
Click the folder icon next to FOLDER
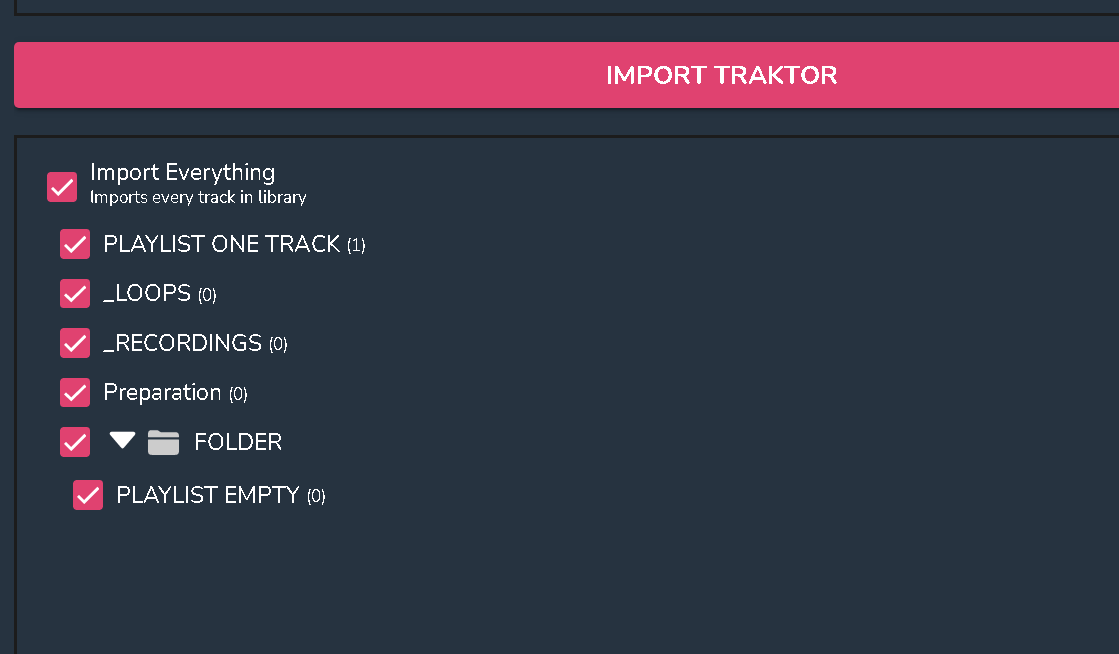(163, 442)
